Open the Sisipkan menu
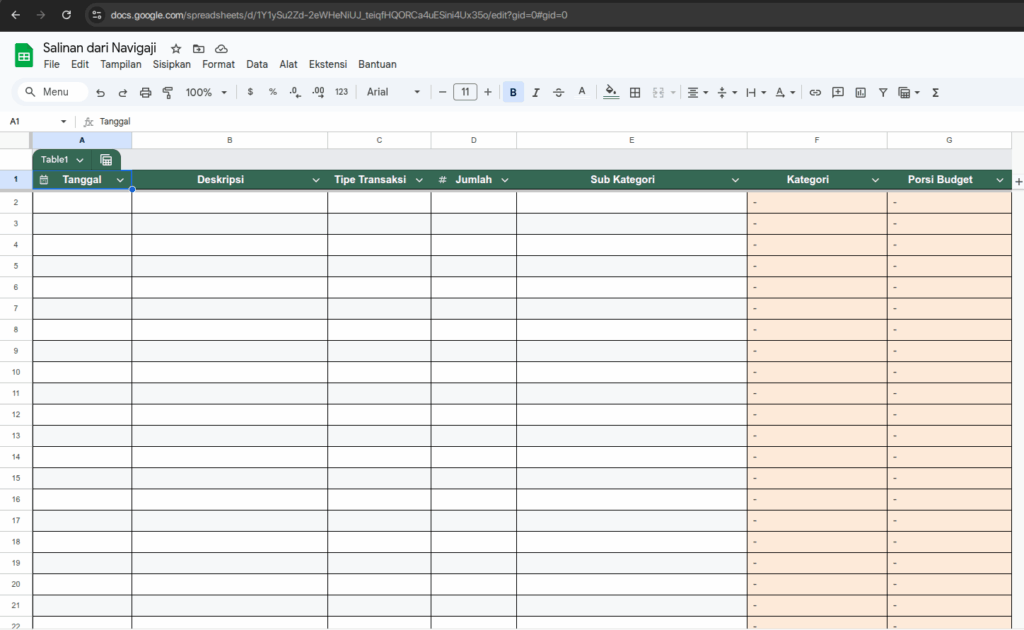The image size is (1024, 630). pyautogui.click(x=171, y=64)
